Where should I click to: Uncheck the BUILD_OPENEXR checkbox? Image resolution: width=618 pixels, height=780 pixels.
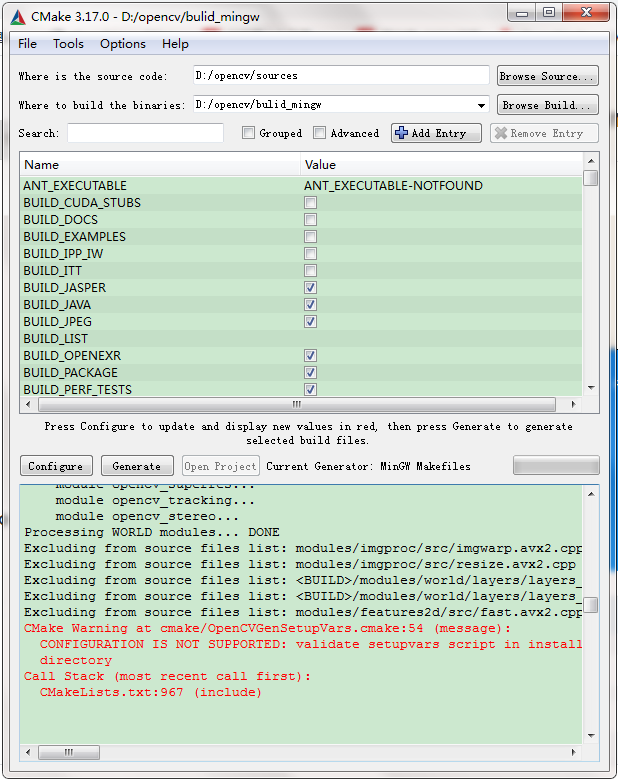click(310, 356)
